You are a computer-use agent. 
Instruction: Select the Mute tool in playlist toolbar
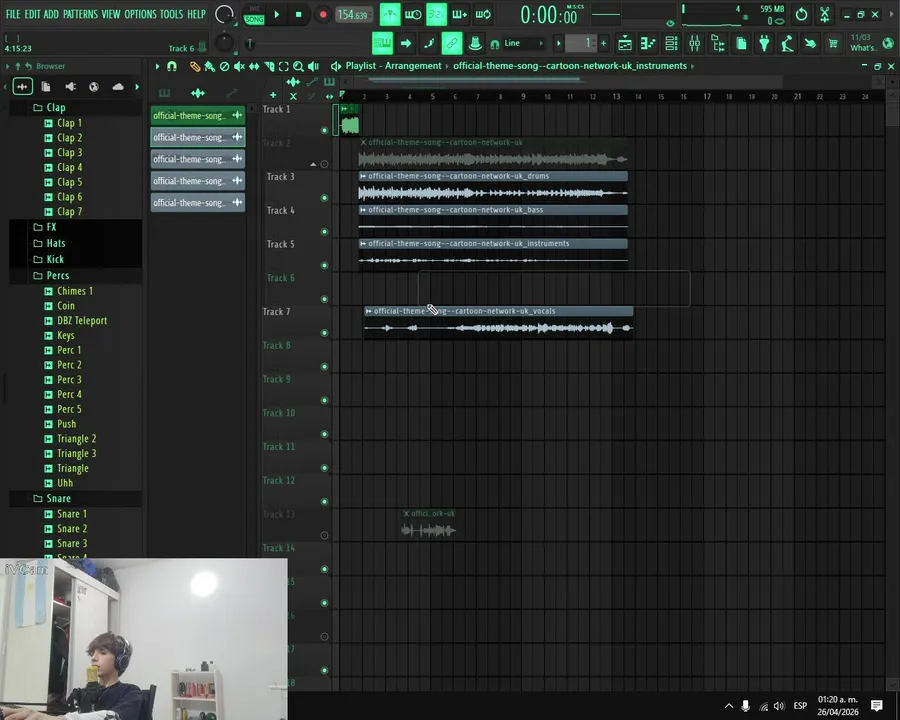(239, 67)
